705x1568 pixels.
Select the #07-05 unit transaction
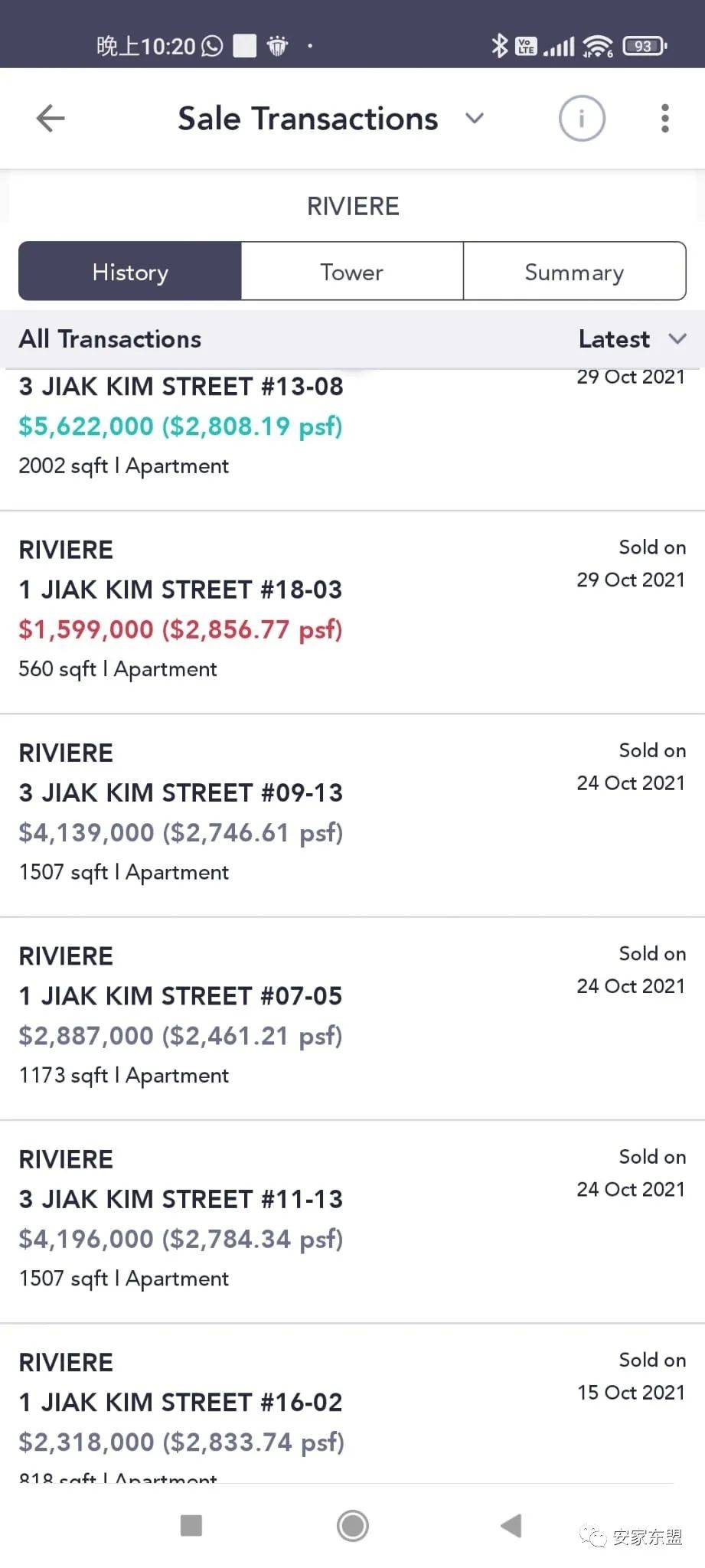[x=352, y=1017]
